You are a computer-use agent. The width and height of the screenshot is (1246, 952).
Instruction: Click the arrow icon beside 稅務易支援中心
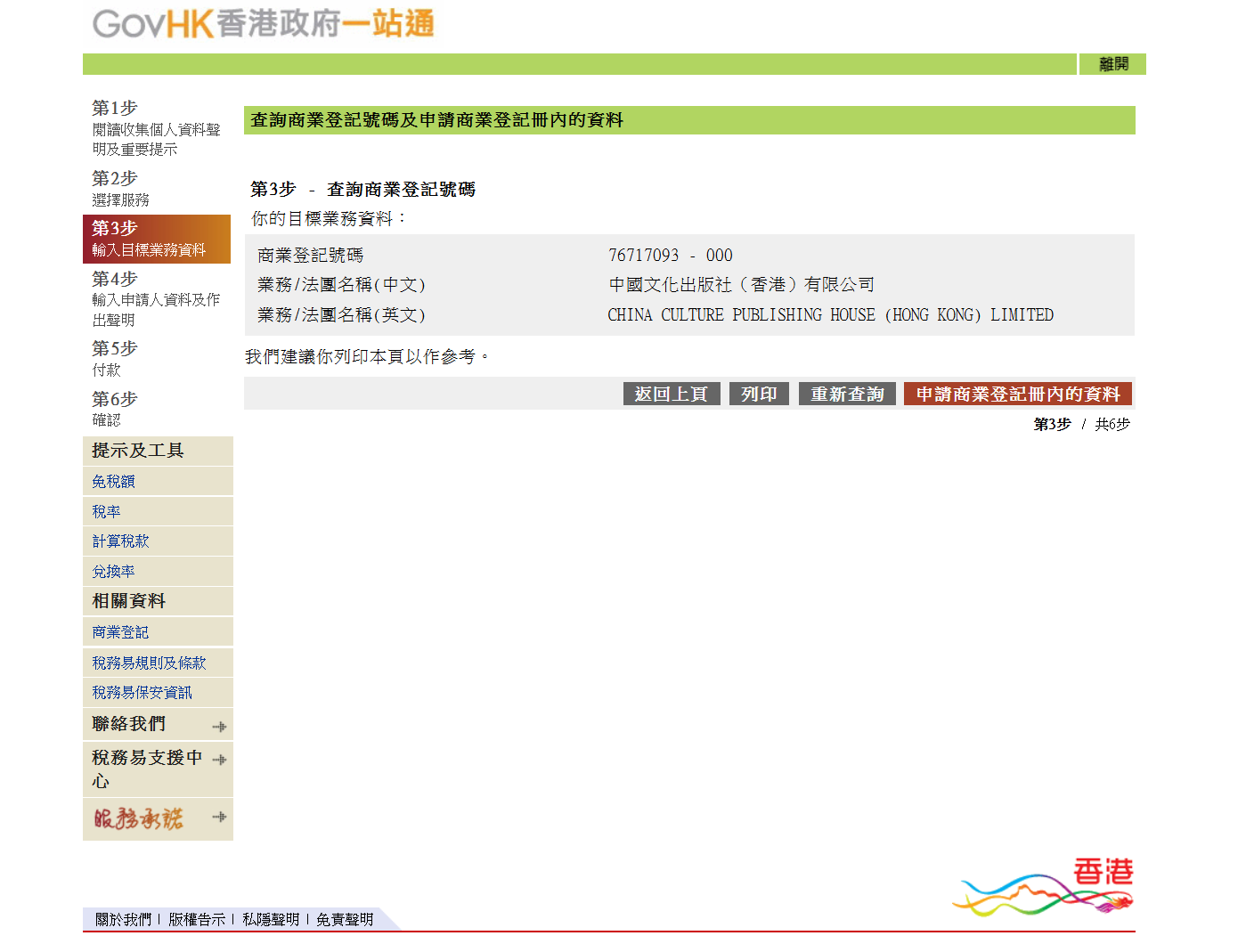(x=220, y=760)
